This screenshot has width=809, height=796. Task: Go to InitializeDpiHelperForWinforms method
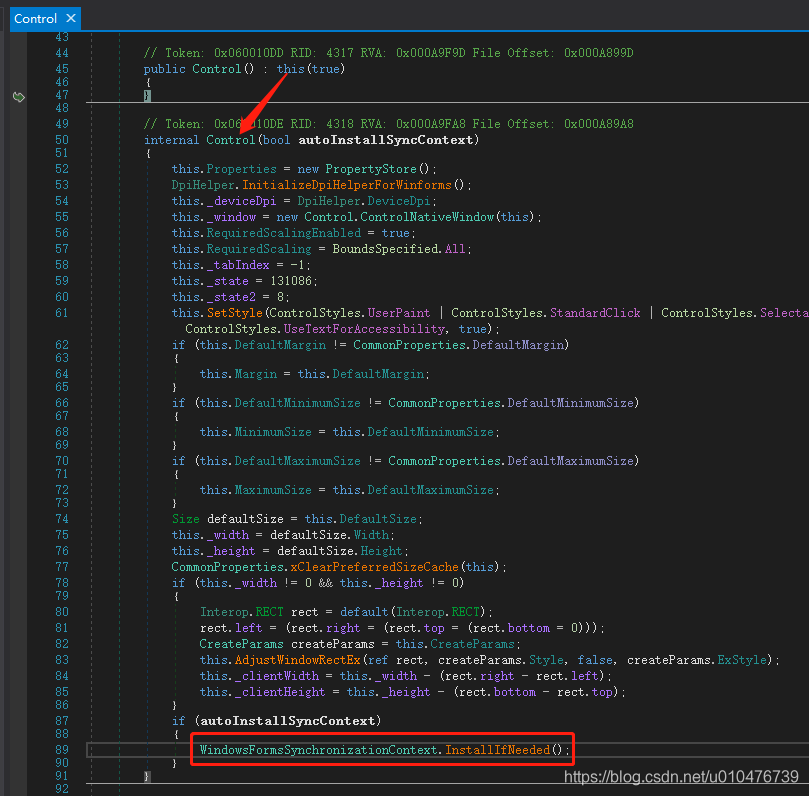tap(347, 185)
